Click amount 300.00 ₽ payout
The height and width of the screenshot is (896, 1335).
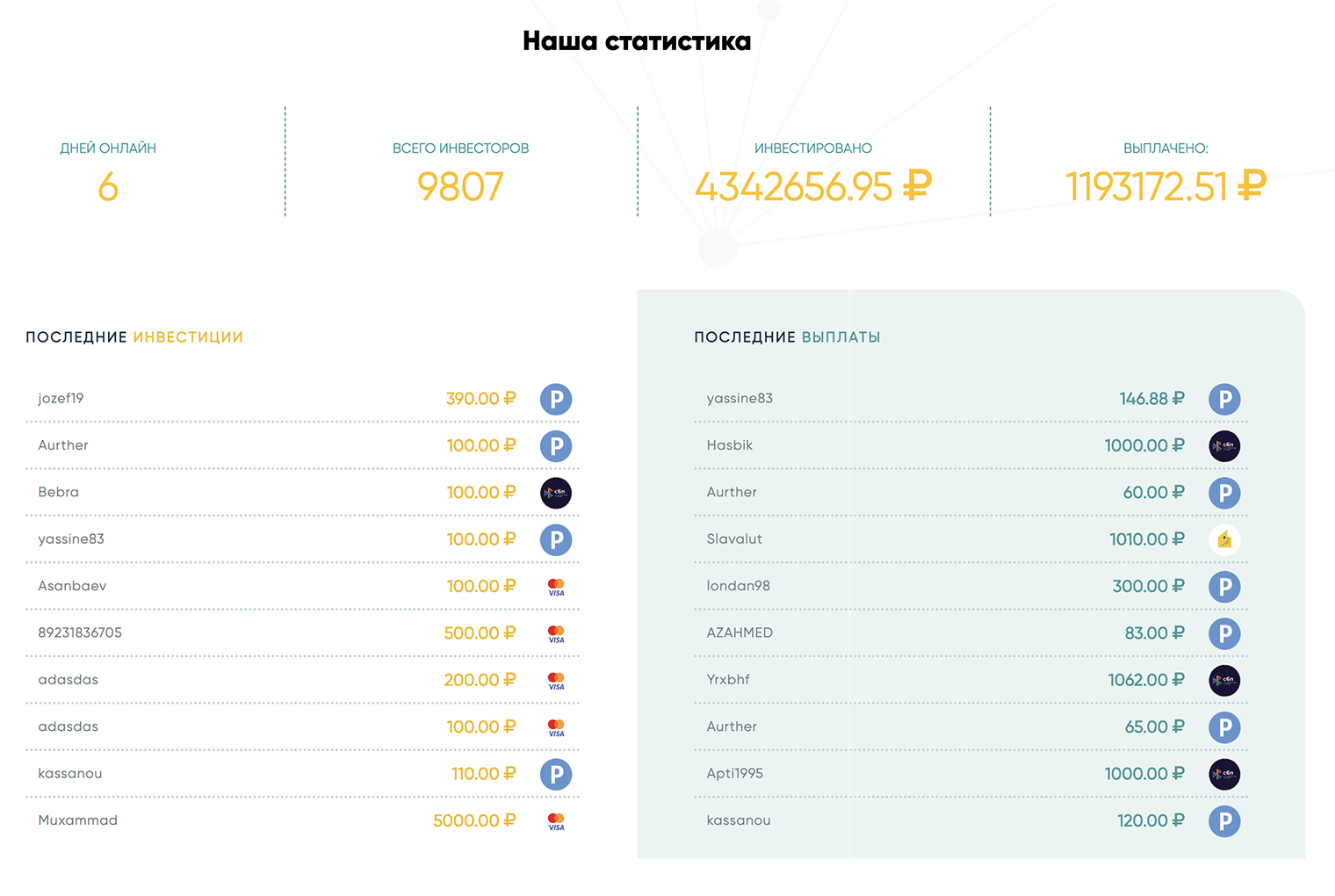click(1149, 586)
